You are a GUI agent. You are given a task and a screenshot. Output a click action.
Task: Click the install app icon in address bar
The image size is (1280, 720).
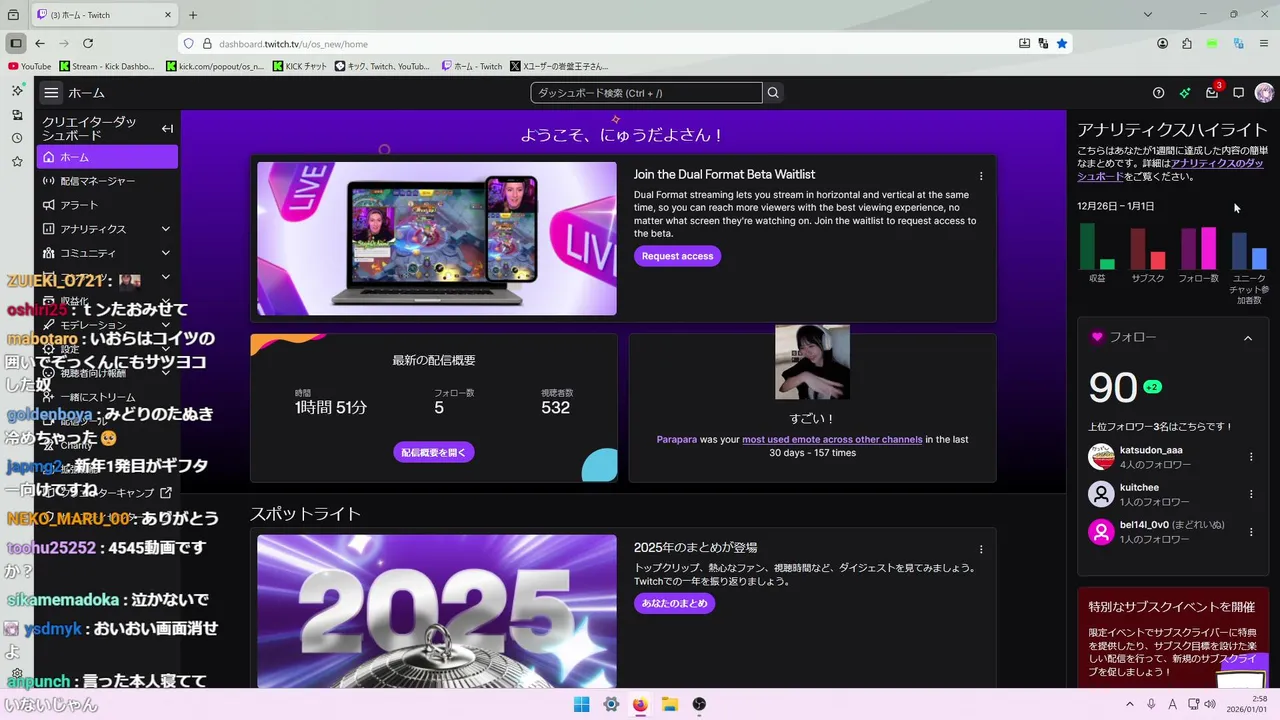[1025, 44]
